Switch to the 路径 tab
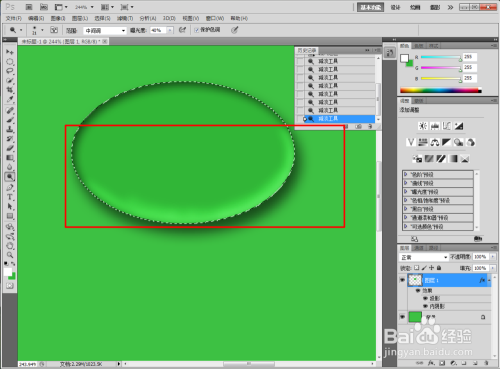Viewport: 500px width, 369px height. click(x=434, y=248)
